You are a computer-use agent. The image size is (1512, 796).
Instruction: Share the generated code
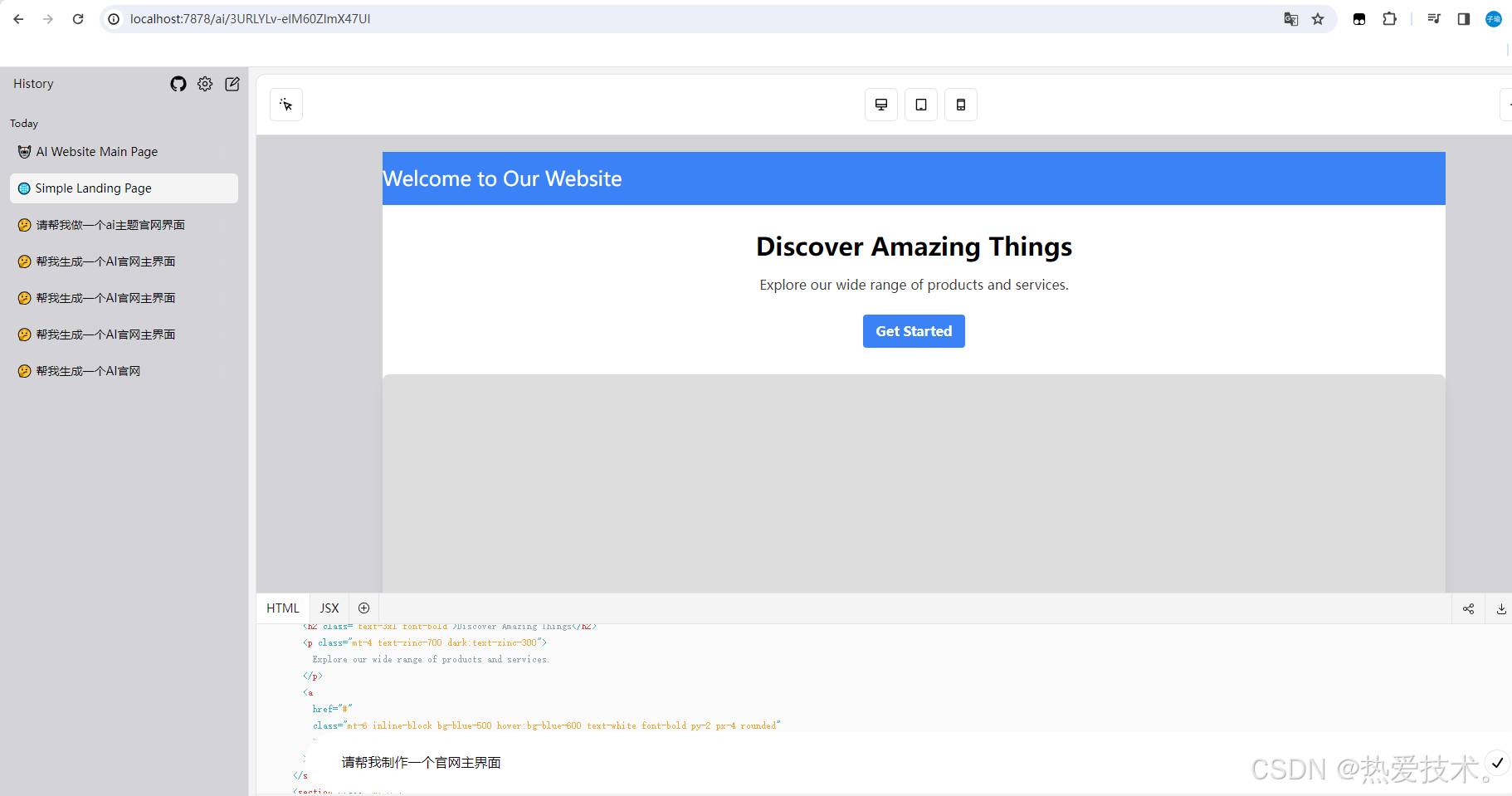(1468, 608)
